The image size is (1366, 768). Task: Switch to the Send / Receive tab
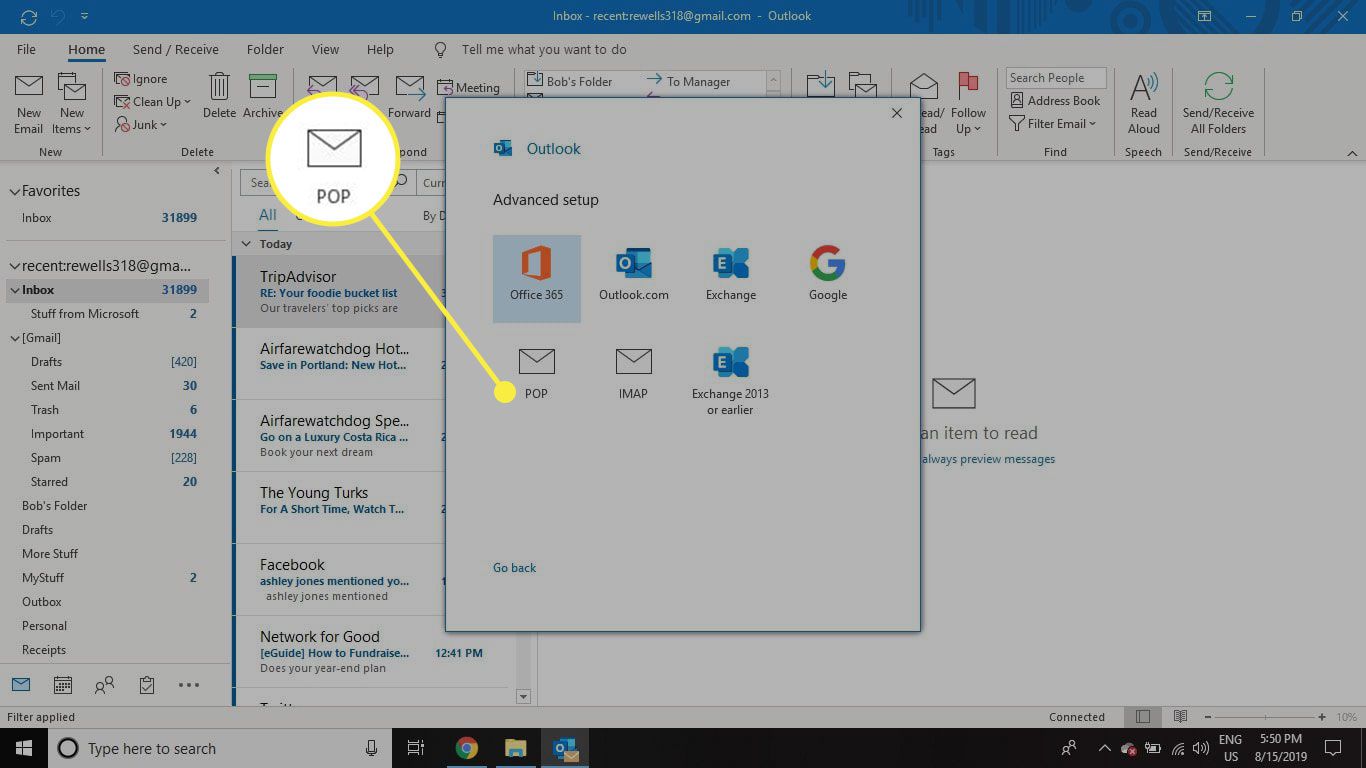point(175,49)
